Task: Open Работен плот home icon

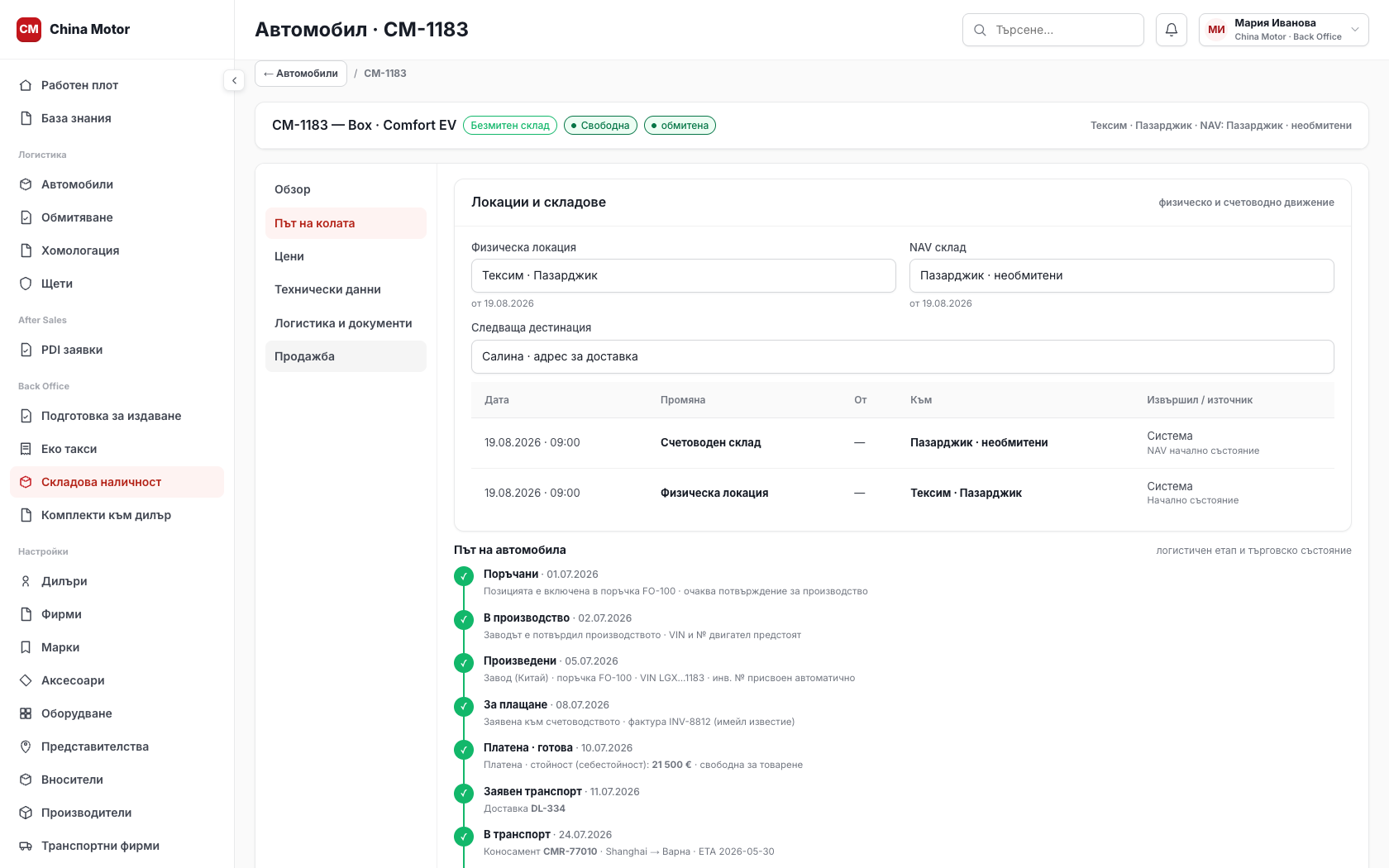Action: (x=26, y=85)
